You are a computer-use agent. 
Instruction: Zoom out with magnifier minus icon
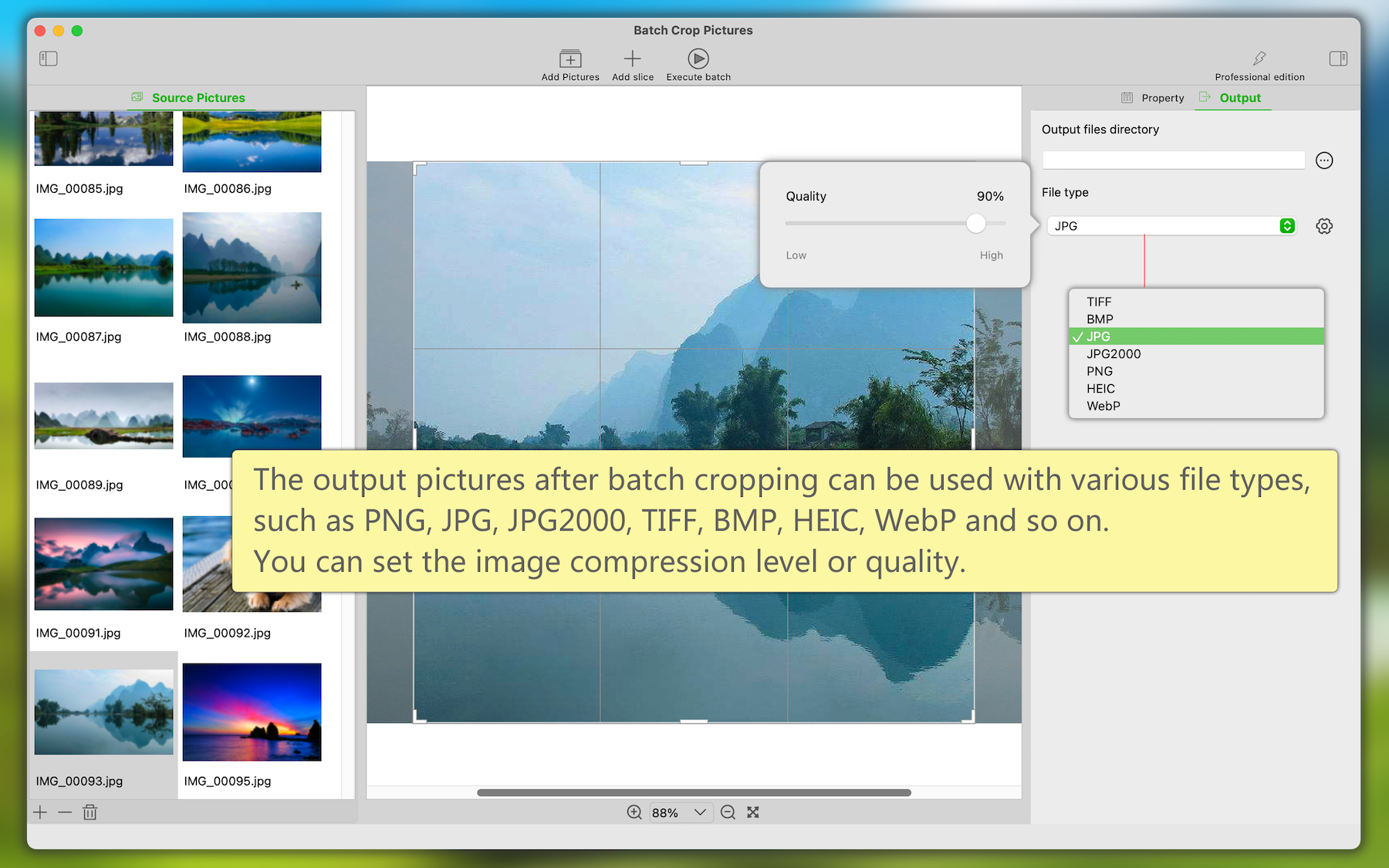tap(728, 812)
